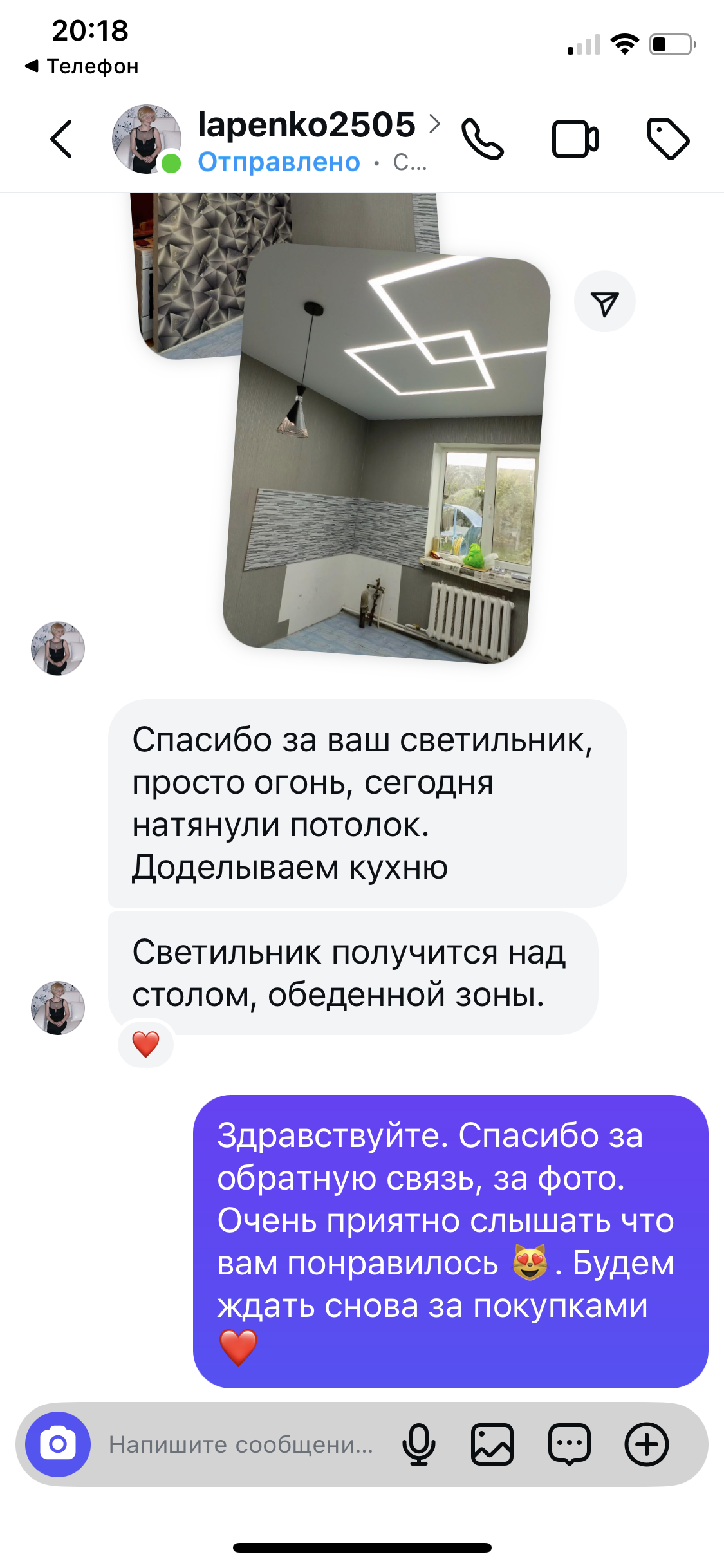The image size is (724, 1568).
Task: Open the label tag icon
Action: [x=668, y=139]
